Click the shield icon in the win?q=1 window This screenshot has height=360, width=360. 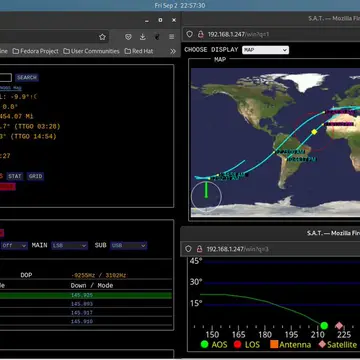pos(190,34)
